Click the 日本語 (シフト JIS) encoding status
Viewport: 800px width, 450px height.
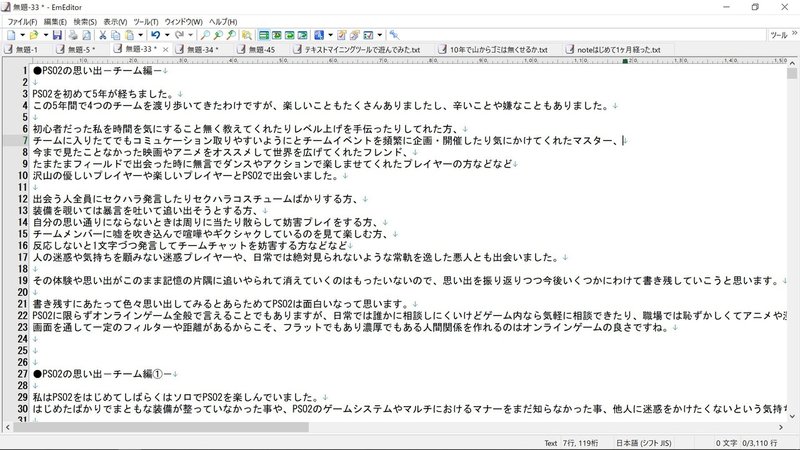(x=643, y=443)
